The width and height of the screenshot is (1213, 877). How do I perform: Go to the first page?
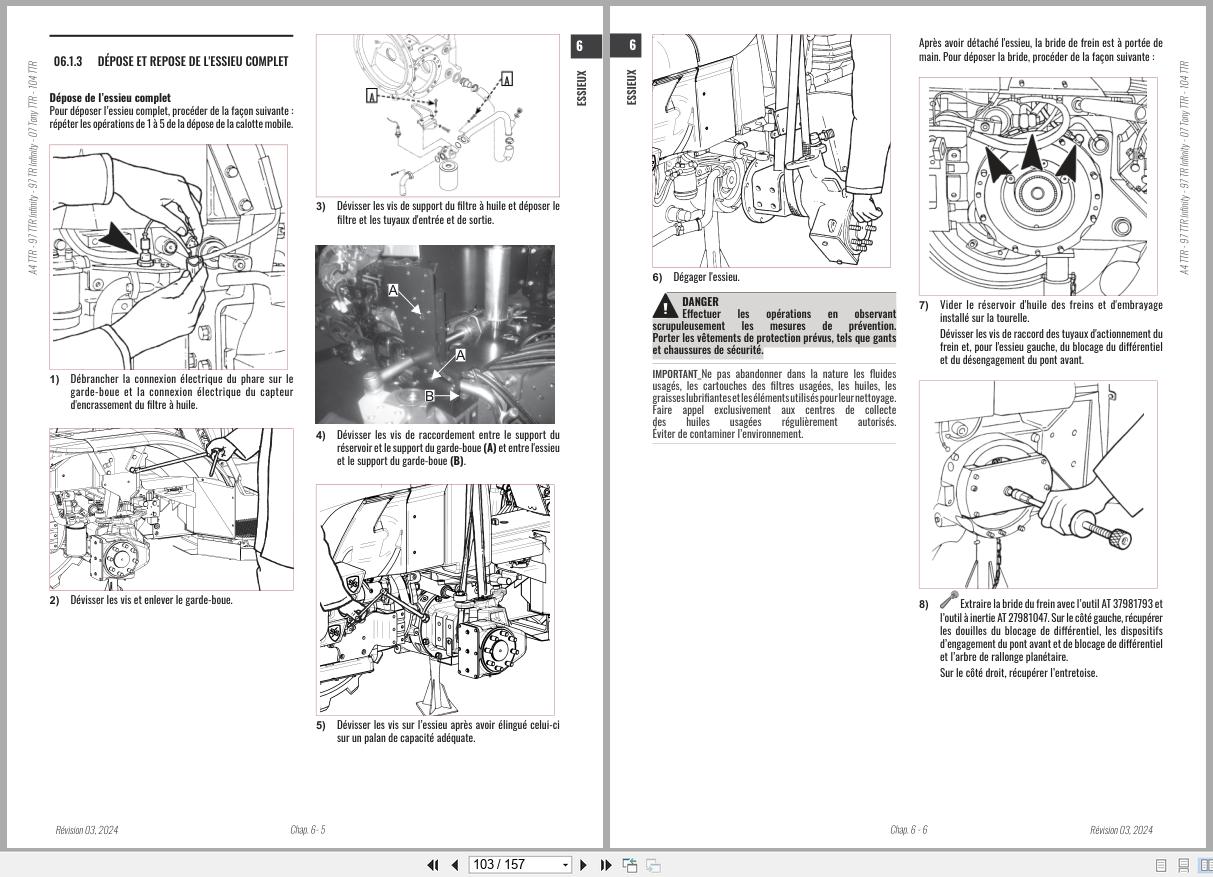pos(433,865)
